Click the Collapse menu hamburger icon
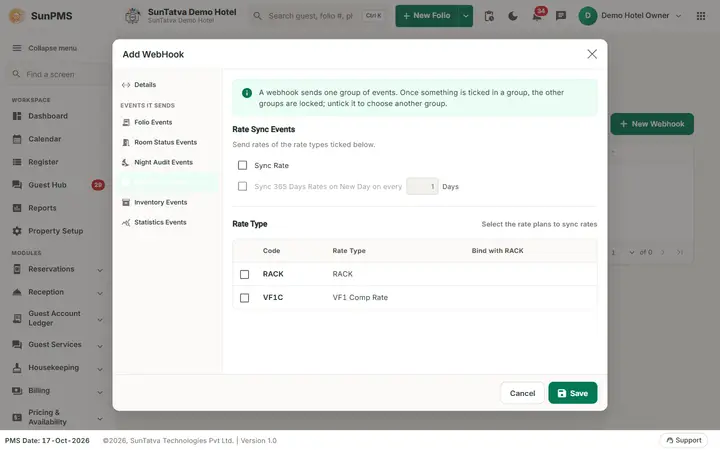Image resolution: width=720 pixels, height=450 pixels. [x=17, y=48]
